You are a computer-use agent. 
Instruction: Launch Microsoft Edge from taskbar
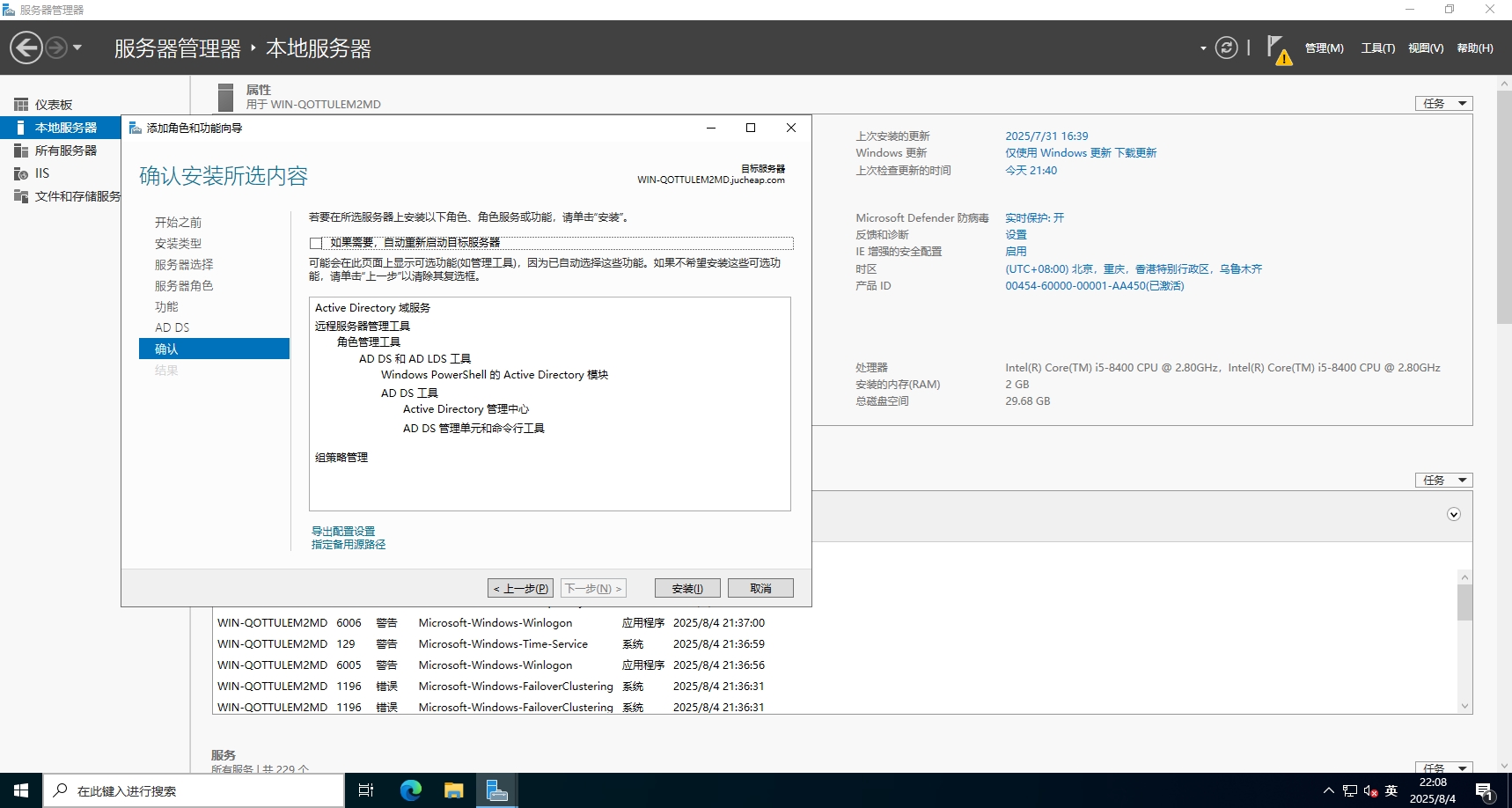pyautogui.click(x=410, y=790)
